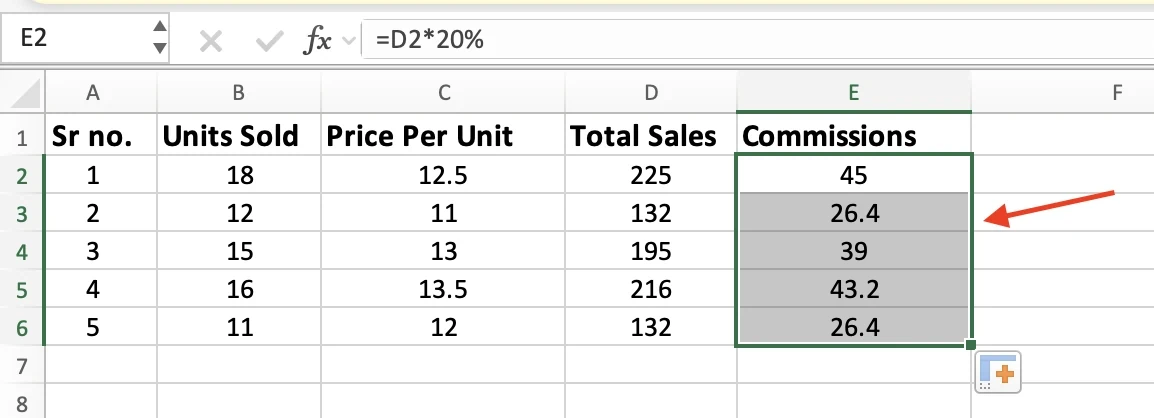
Task: Click the Select All corner triangle
Action: coord(26,93)
